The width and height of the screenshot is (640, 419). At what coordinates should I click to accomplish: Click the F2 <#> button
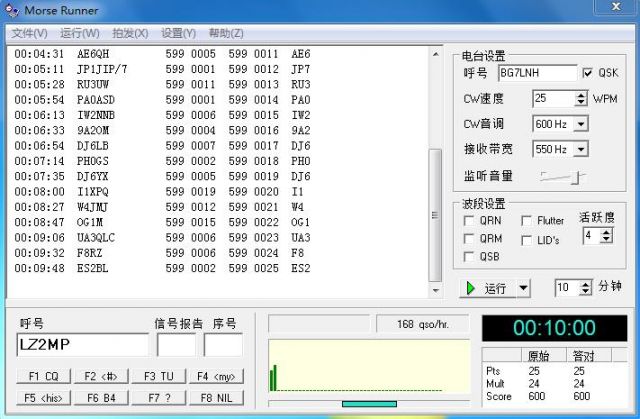(x=101, y=376)
